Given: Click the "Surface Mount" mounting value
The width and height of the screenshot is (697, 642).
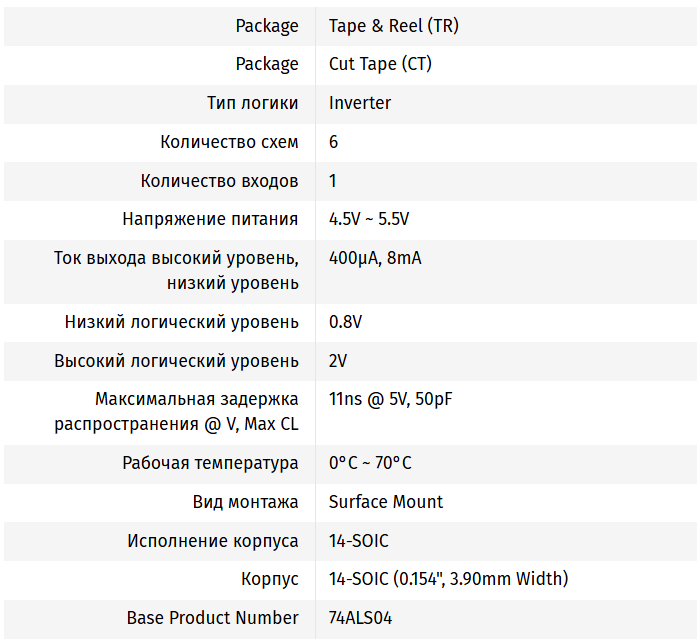Looking at the screenshot, I should 386,502.
